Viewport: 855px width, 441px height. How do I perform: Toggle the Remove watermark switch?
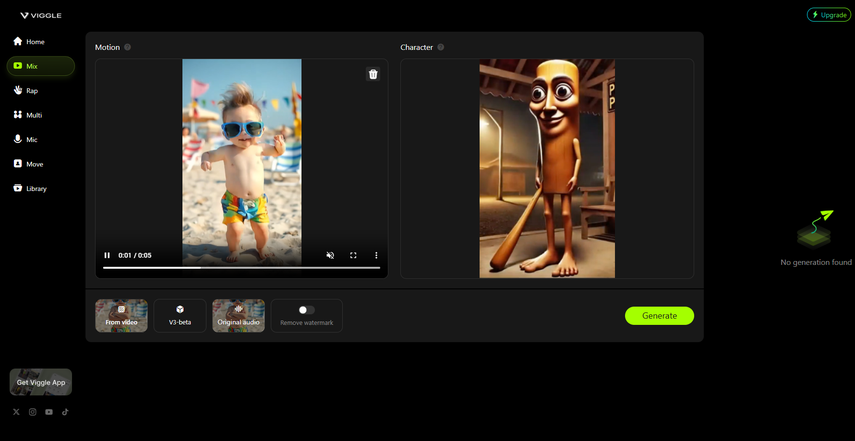pyautogui.click(x=306, y=310)
